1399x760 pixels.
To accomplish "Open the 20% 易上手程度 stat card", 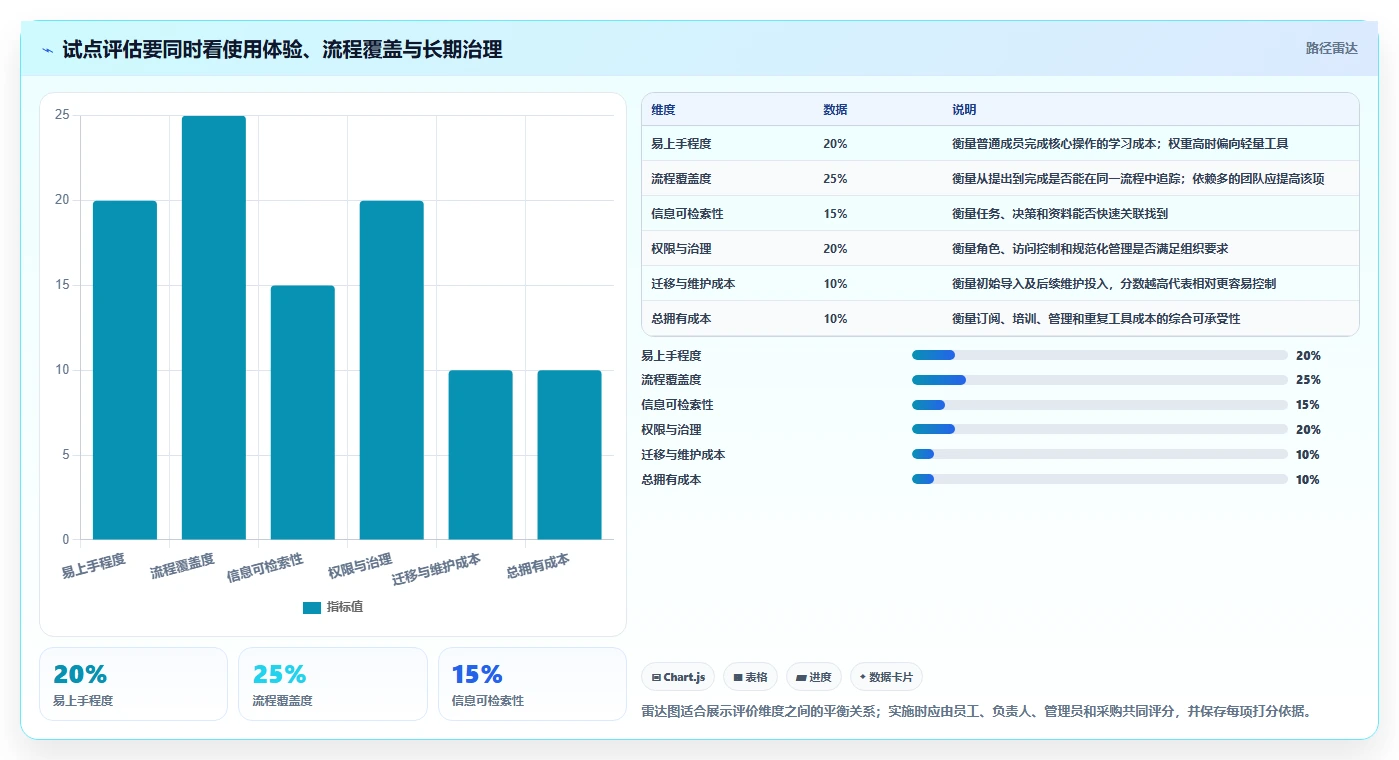I will (x=133, y=684).
